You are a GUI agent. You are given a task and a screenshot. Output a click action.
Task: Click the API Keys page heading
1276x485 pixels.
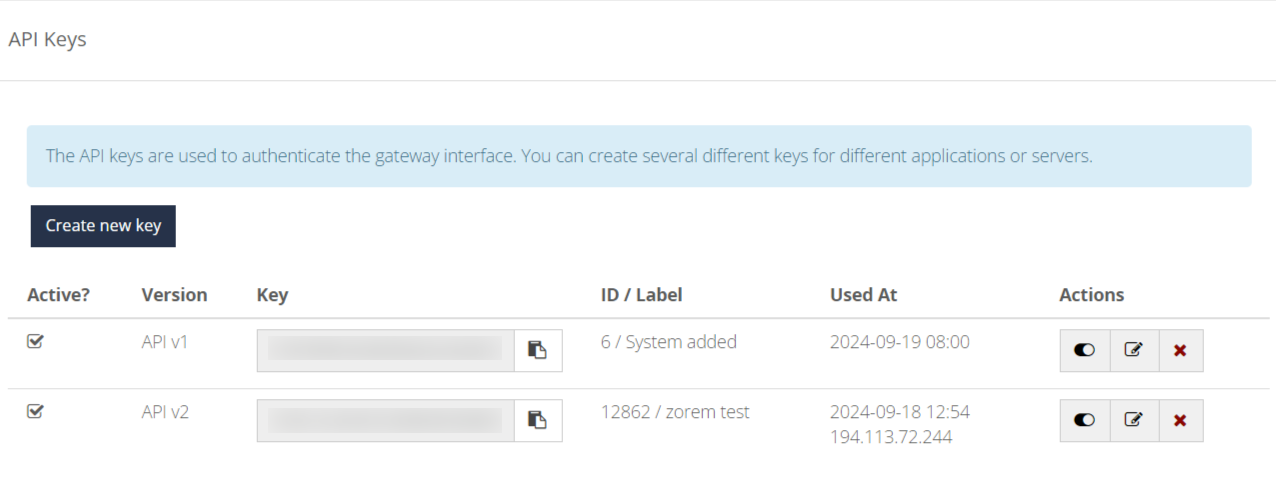click(47, 40)
